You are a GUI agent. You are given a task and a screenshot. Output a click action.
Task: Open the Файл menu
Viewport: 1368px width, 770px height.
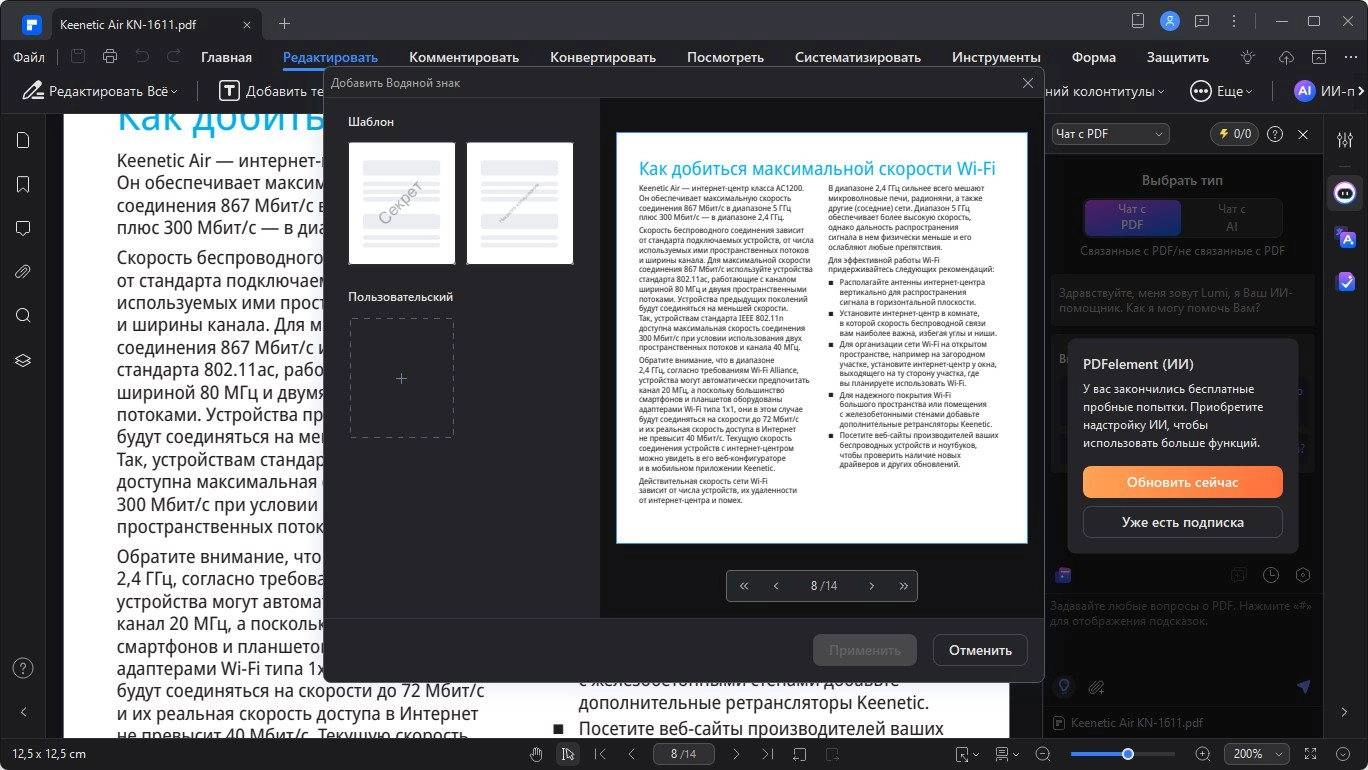(29, 57)
